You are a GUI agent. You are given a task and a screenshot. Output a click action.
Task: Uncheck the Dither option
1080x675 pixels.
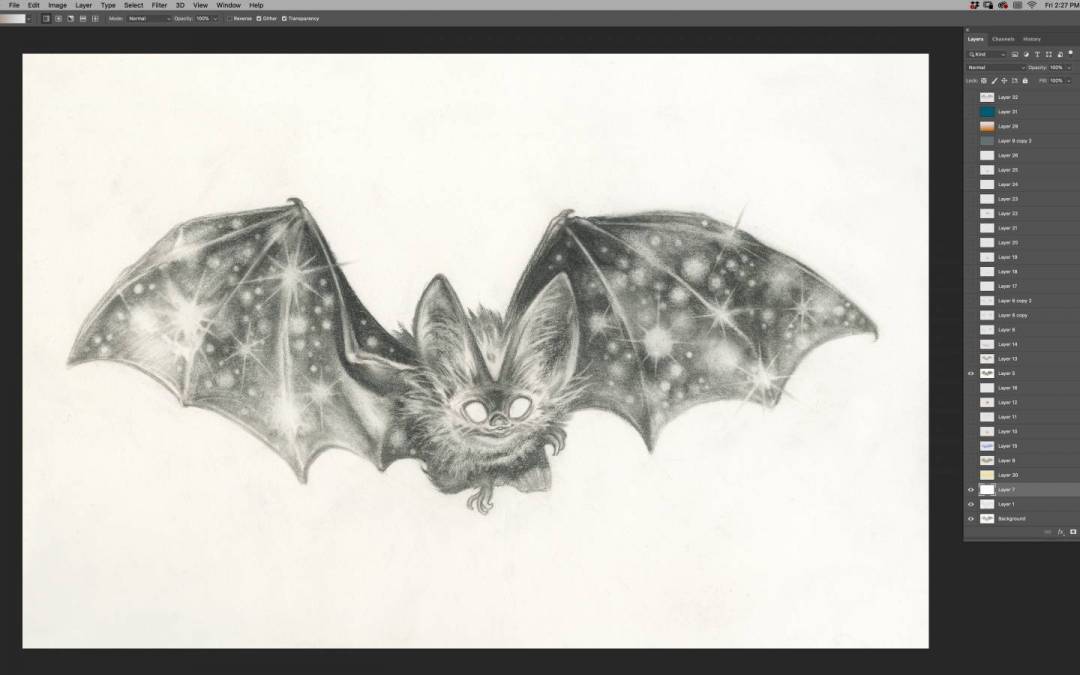260,18
